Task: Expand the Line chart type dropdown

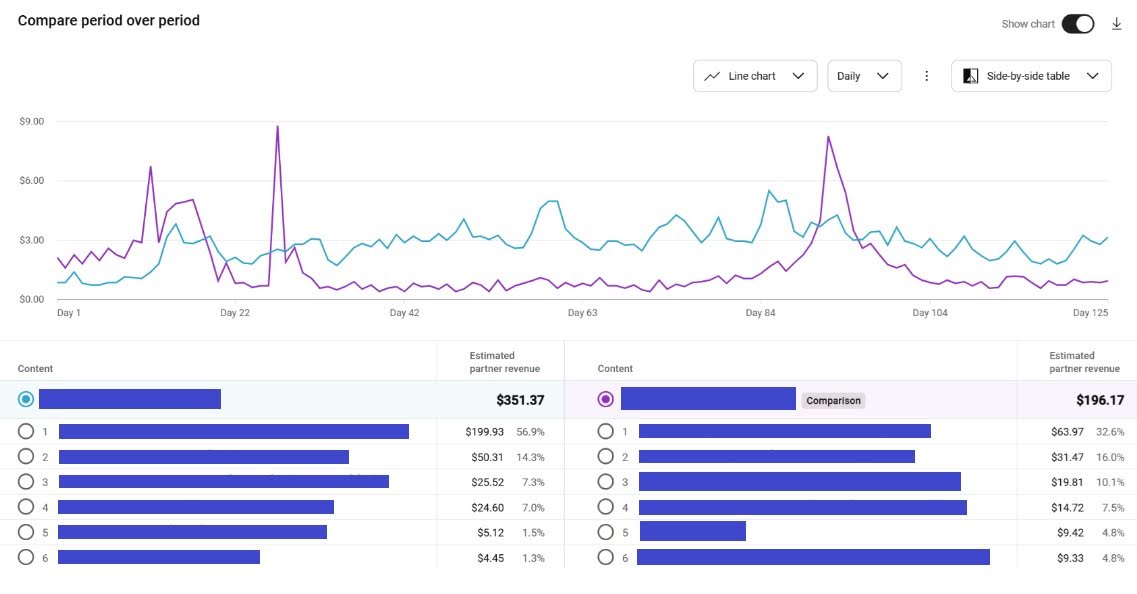Action: [x=755, y=76]
